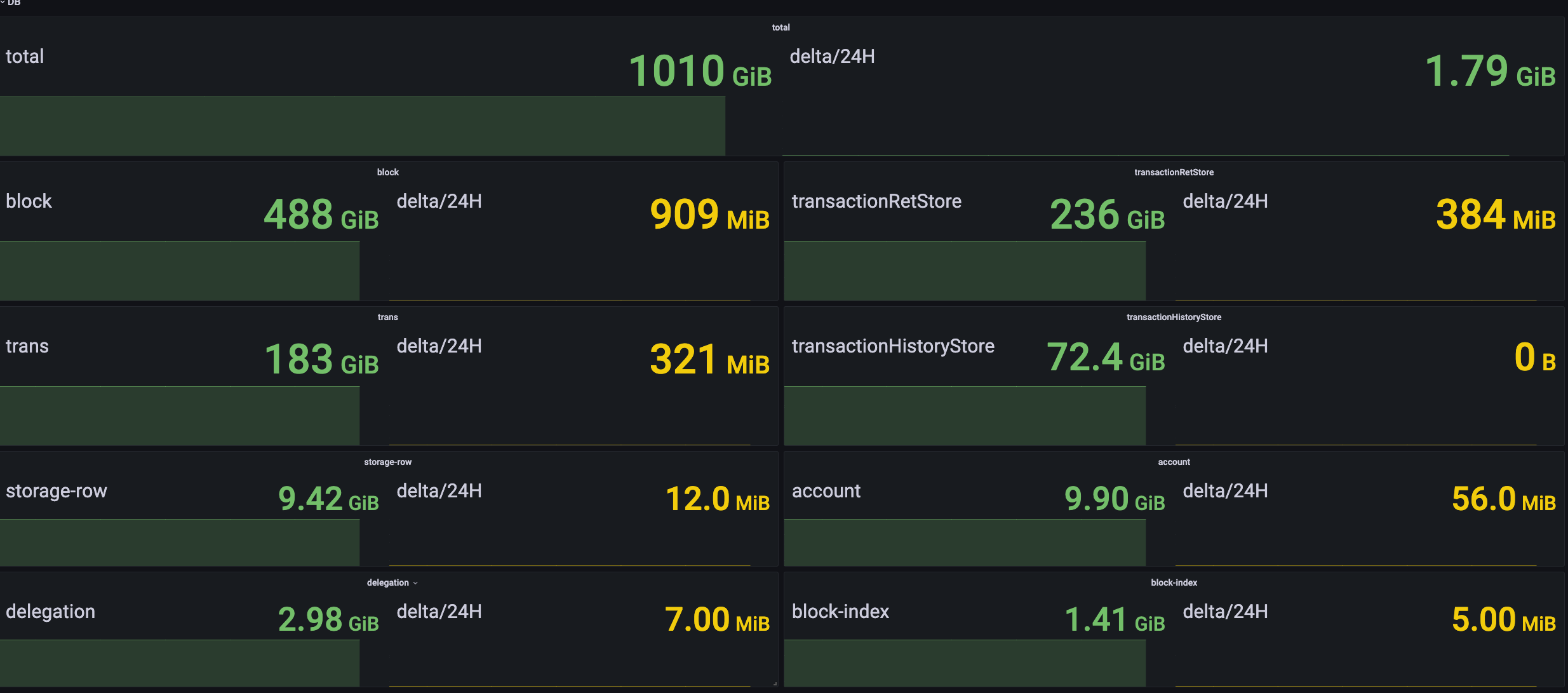This screenshot has width=1568, height=693.
Task: Click the delegation panel resize handle
Action: pos(775,684)
